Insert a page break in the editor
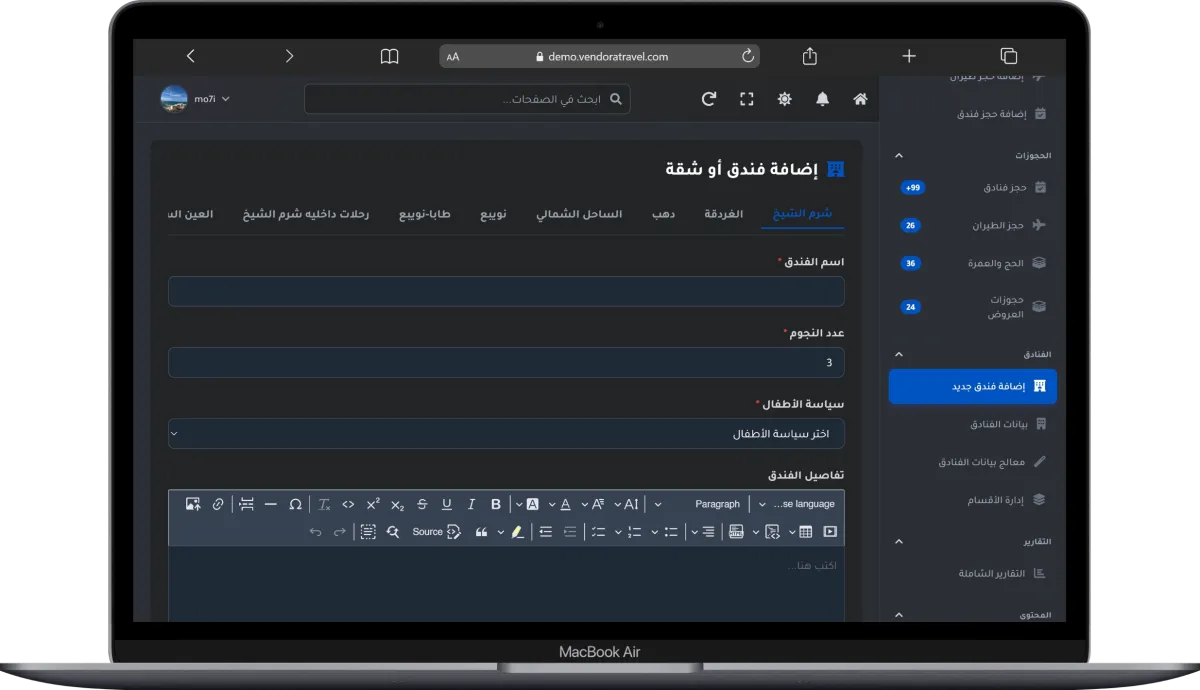The height and width of the screenshot is (690, 1200). [246, 504]
